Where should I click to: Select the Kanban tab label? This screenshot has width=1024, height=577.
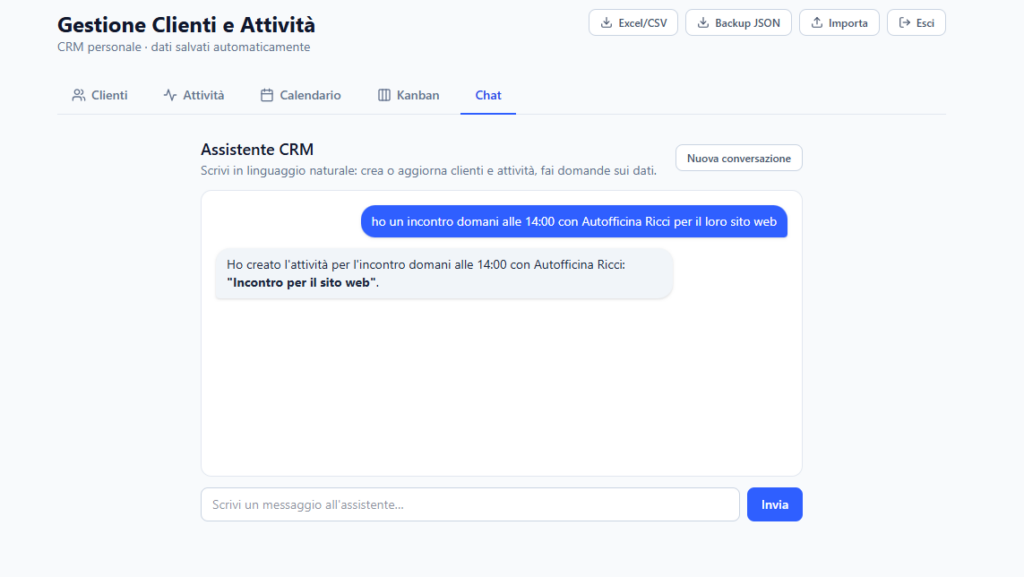(418, 95)
